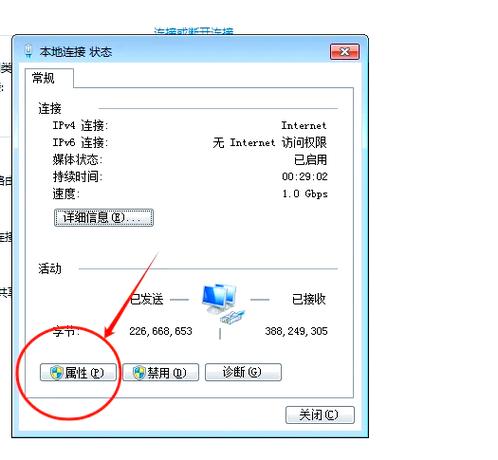Click the 禁用(D) disable button
This screenshot has height=460, width=498.
click(x=161, y=372)
